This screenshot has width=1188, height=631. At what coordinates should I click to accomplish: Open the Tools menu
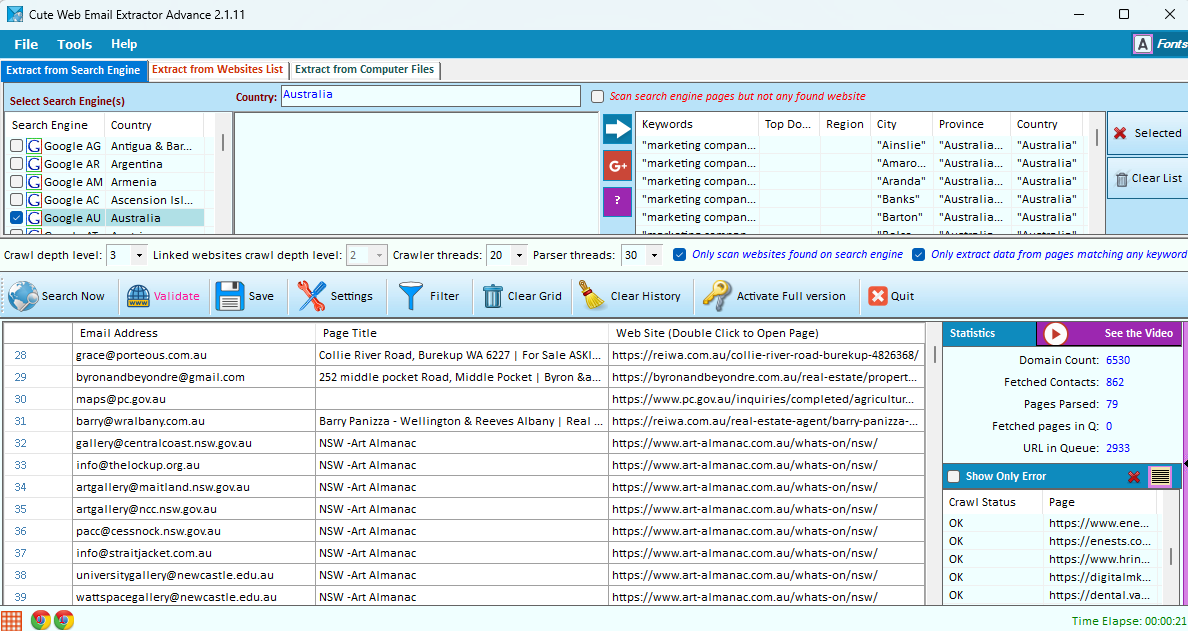coord(74,44)
